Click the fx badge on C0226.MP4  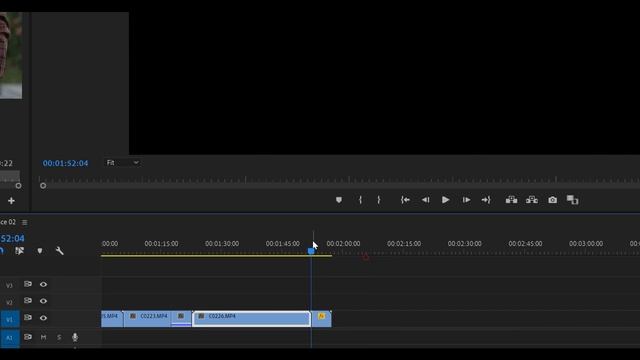pyautogui.click(x=201, y=316)
